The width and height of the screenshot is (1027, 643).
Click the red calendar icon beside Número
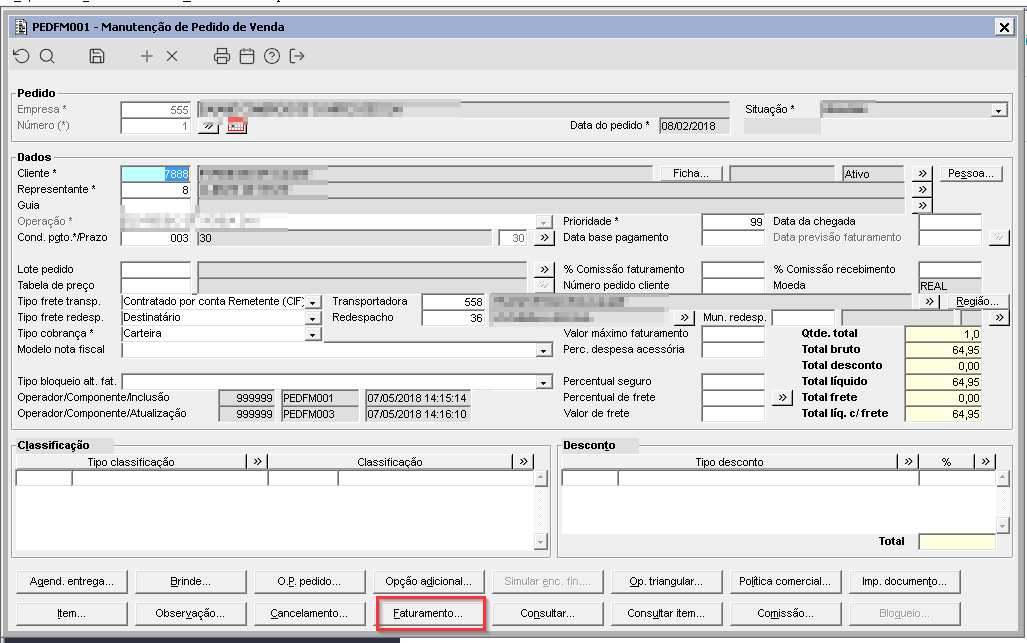click(236, 126)
